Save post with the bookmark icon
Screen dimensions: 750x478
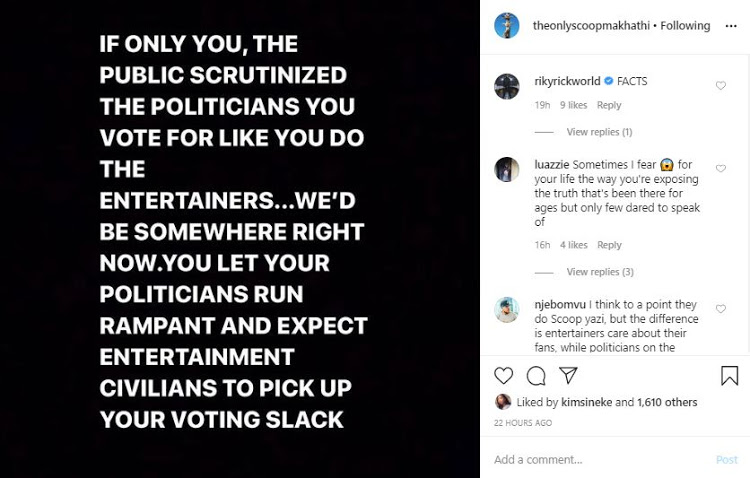(x=729, y=376)
